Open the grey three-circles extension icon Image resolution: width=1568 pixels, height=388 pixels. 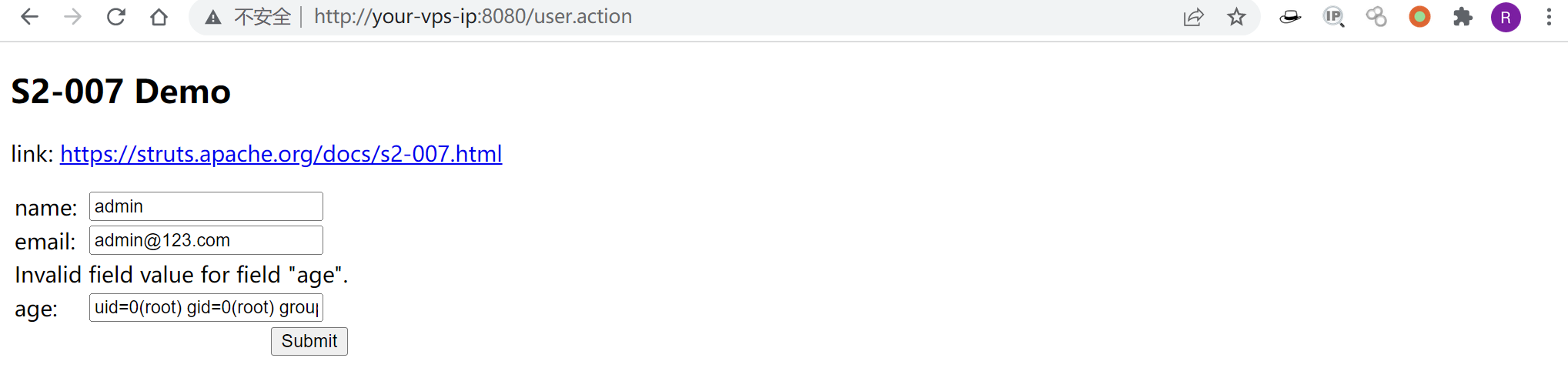[x=1376, y=17]
